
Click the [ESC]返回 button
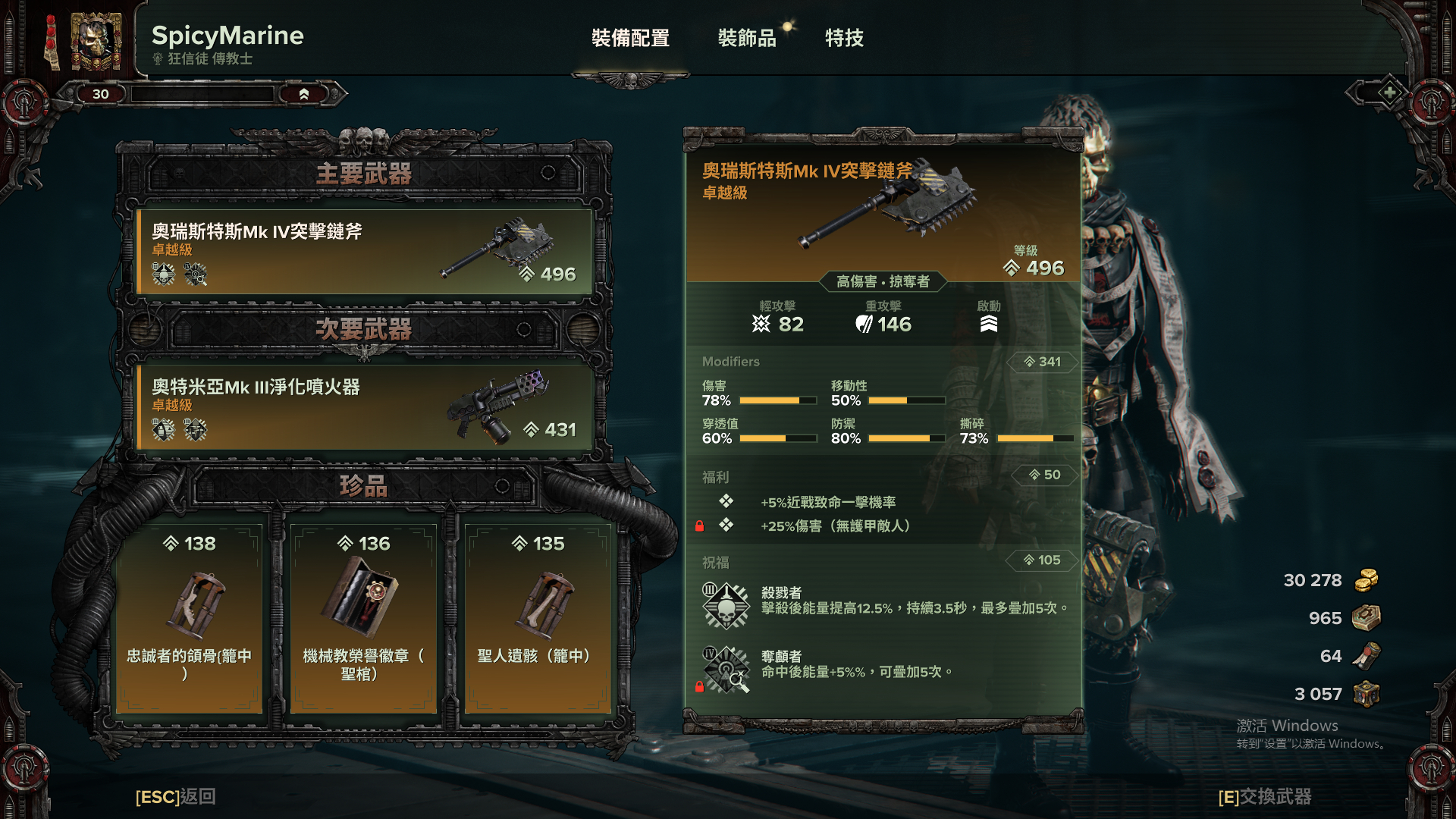176,796
